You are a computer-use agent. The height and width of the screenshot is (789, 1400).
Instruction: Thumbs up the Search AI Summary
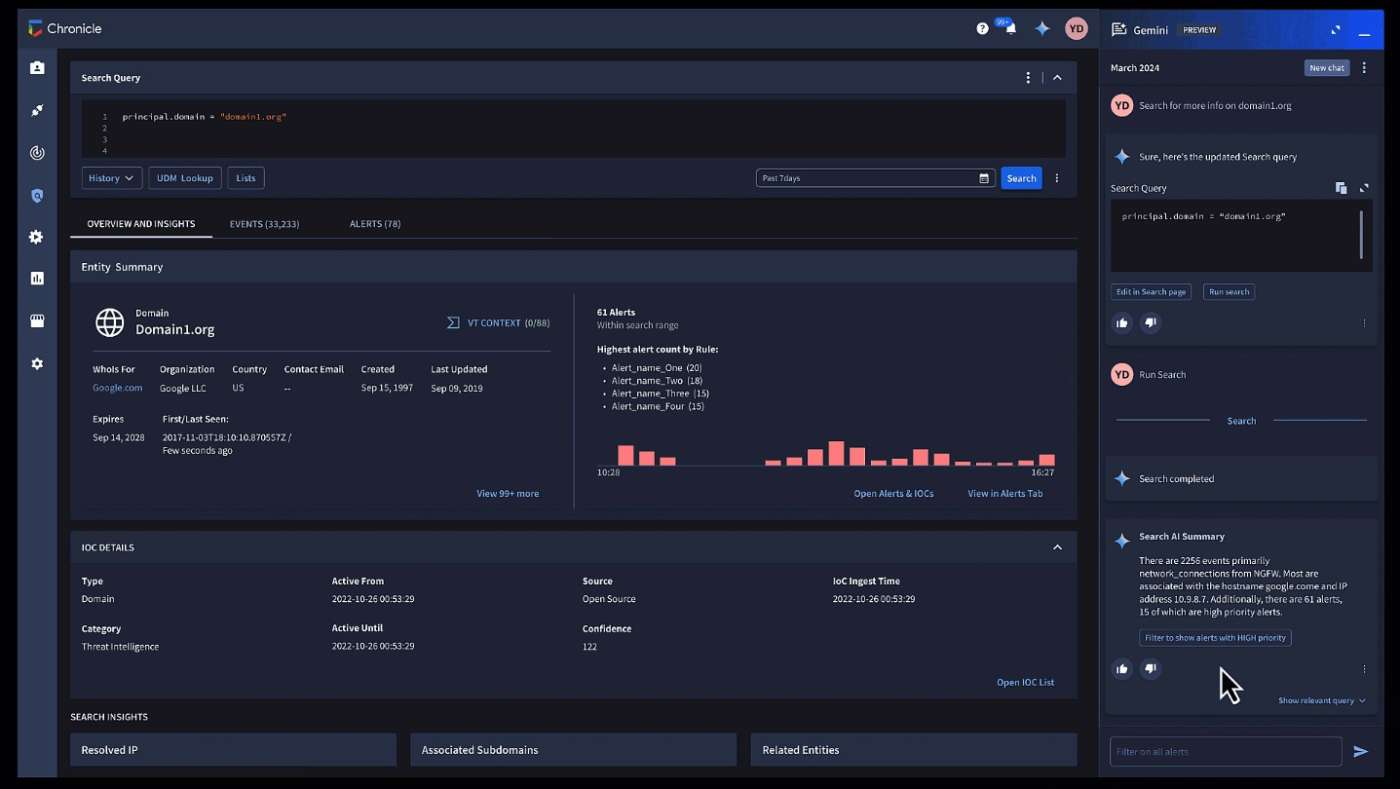click(1122, 669)
